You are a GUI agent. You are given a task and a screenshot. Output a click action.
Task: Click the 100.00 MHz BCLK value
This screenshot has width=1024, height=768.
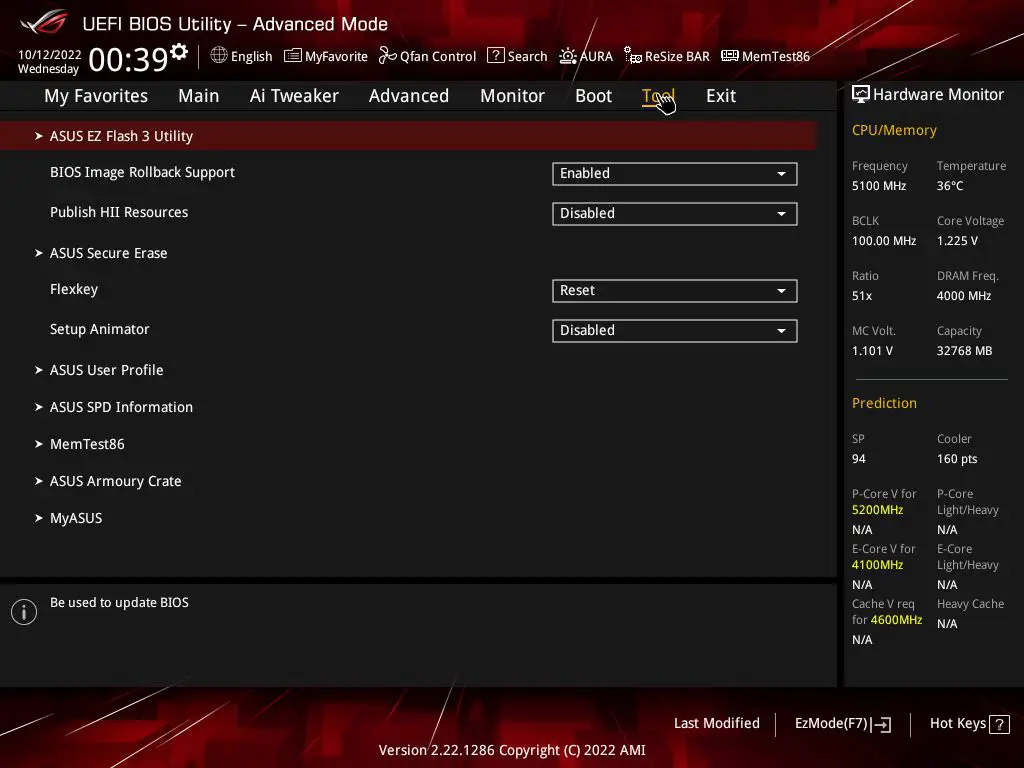pyautogui.click(x=884, y=240)
